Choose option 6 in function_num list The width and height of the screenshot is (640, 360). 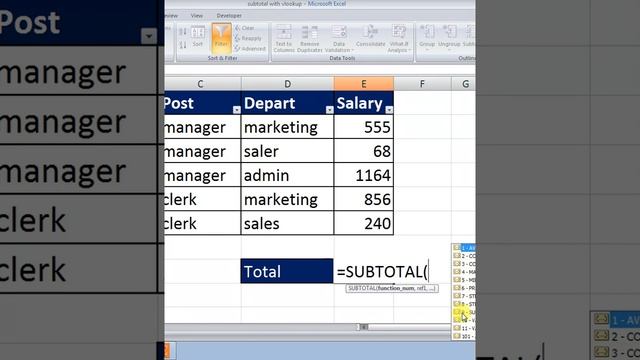coord(464,288)
